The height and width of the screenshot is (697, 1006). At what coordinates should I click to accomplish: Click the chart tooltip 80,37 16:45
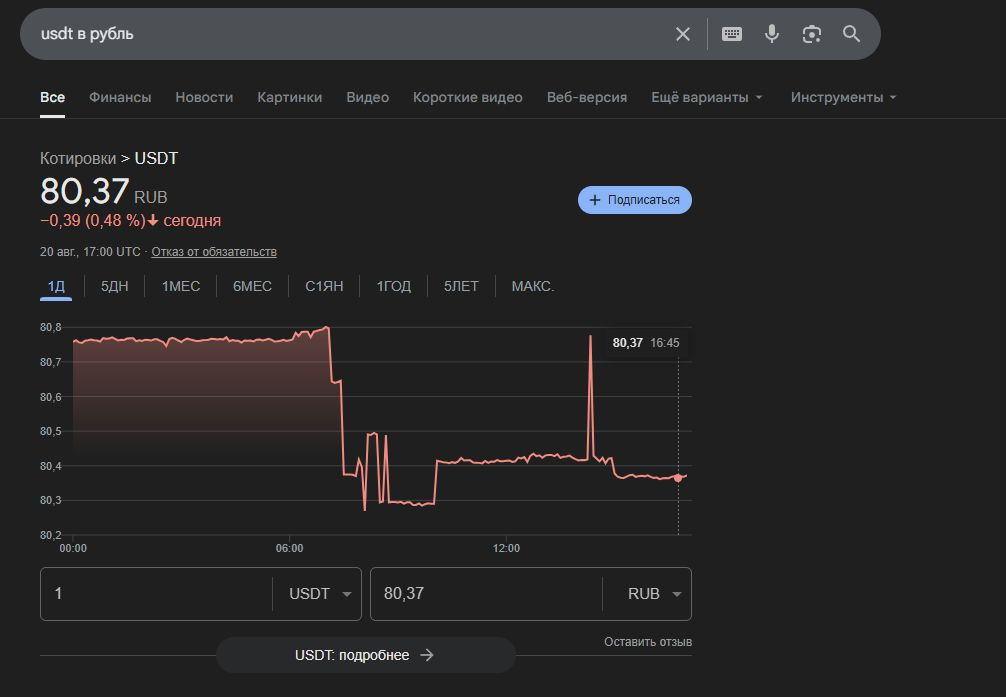pos(646,343)
